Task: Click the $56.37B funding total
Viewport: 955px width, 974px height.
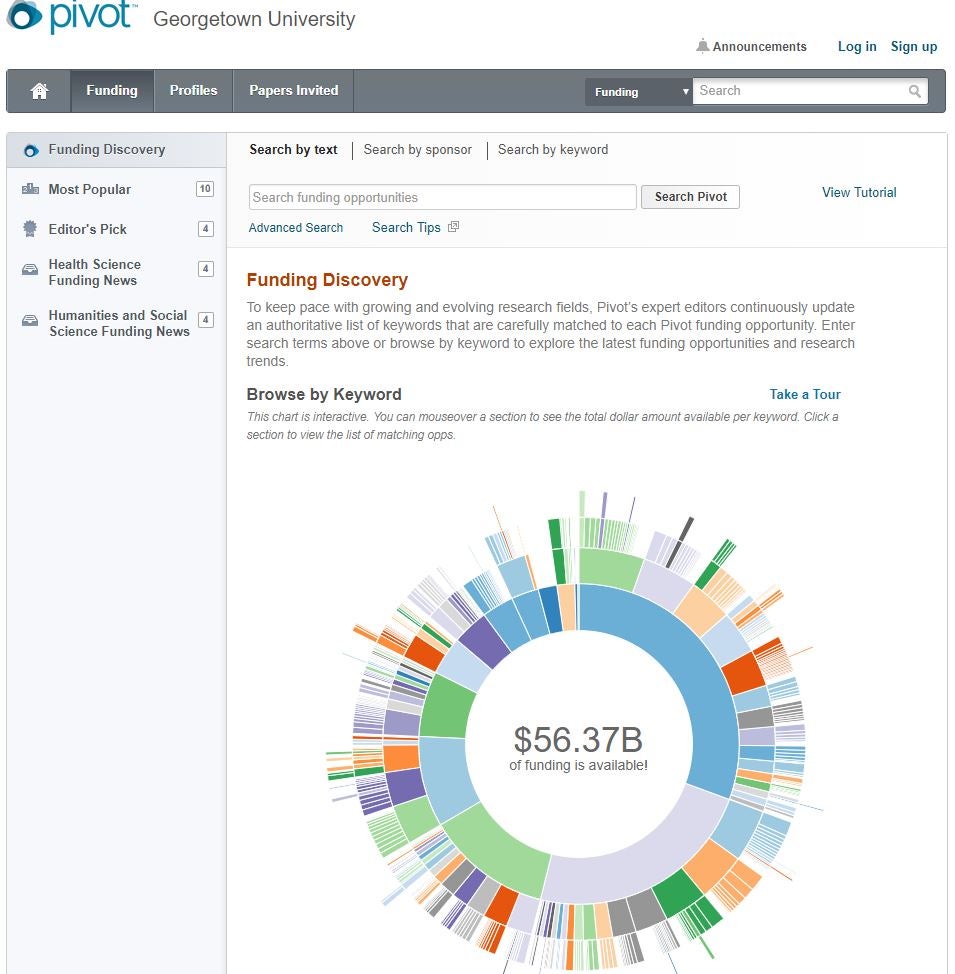Action: click(x=578, y=740)
